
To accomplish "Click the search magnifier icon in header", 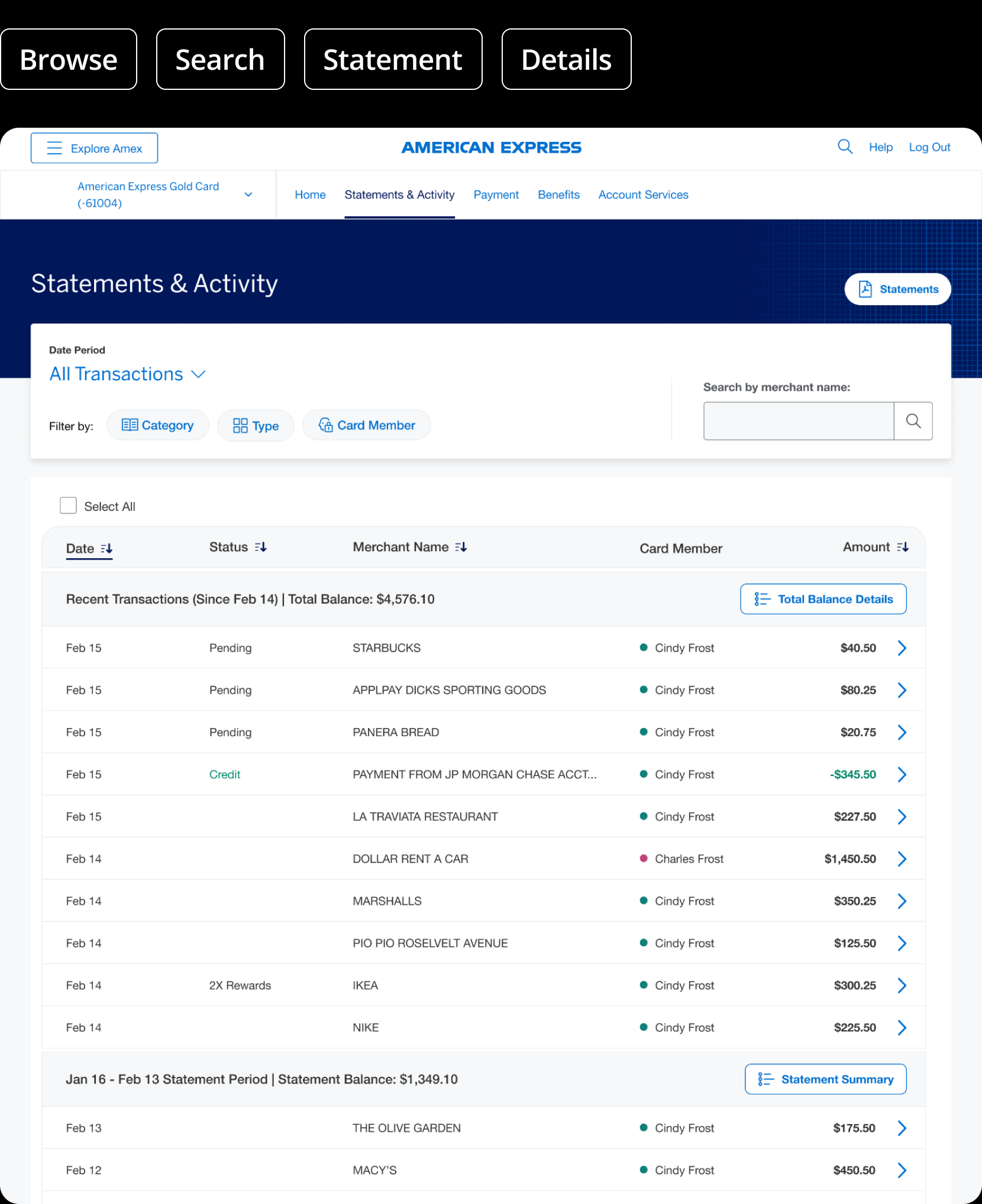I will [x=845, y=147].
